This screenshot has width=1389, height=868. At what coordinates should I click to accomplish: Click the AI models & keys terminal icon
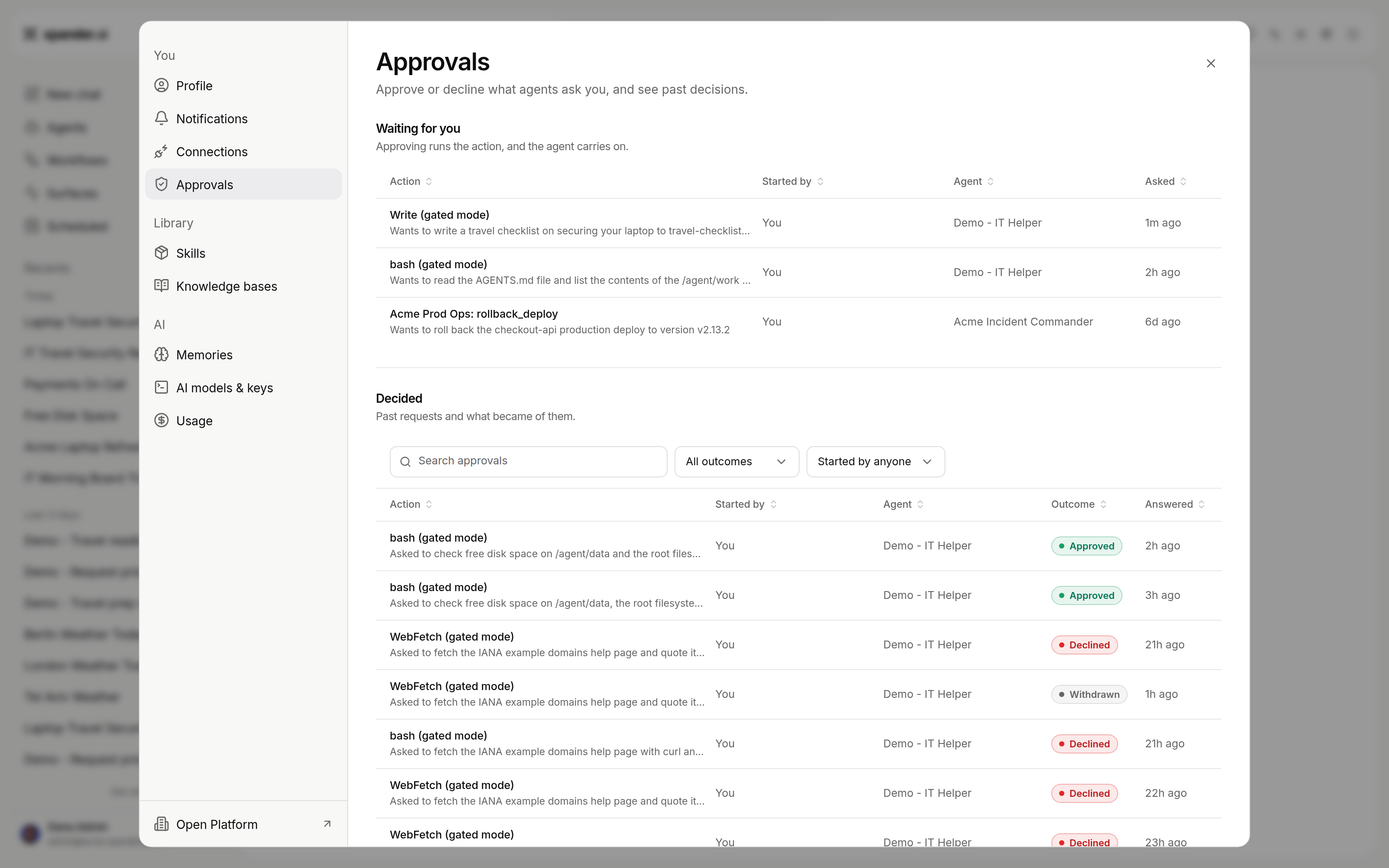pos(161,388)
